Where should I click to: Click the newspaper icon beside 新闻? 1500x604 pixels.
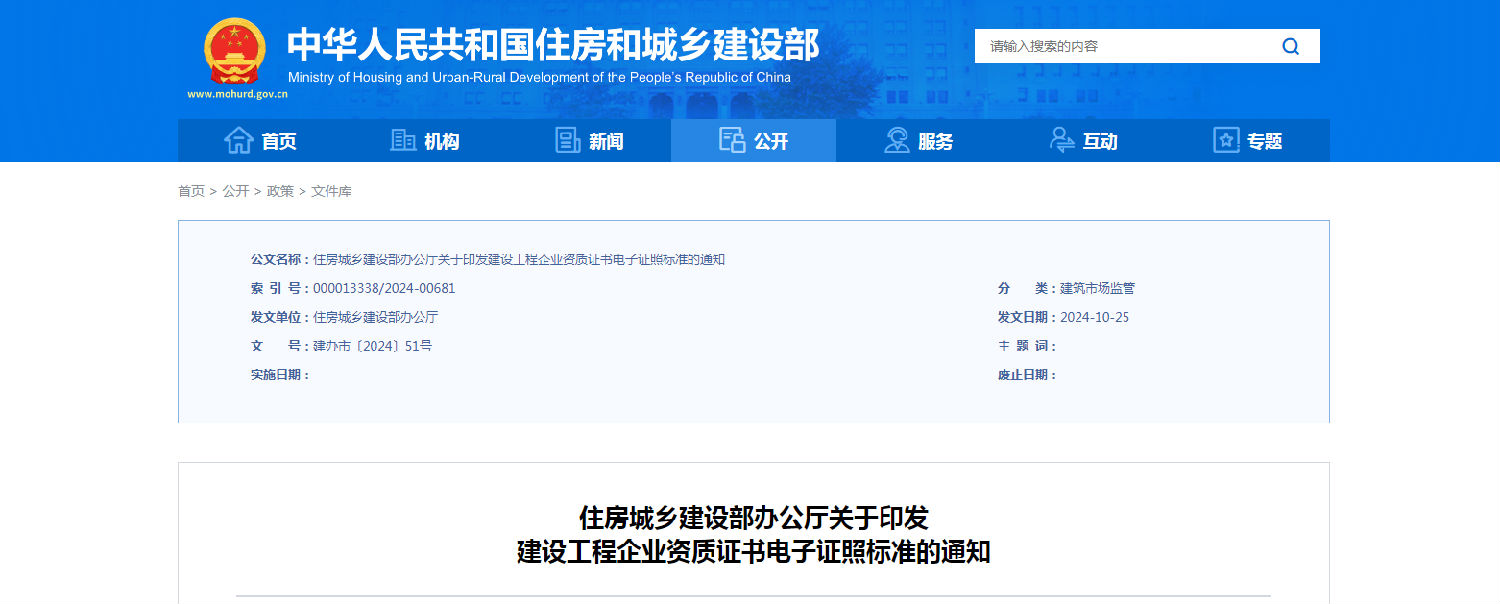tap(566, 140)
